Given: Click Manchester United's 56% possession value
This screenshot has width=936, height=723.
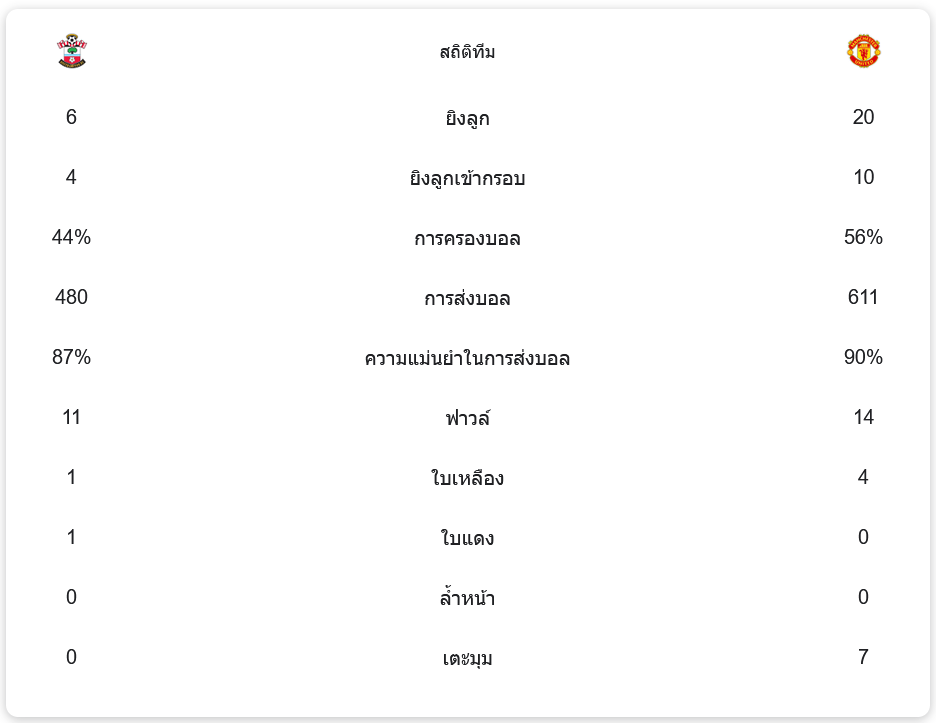Looking at the screenshot, I should point(863,237).
